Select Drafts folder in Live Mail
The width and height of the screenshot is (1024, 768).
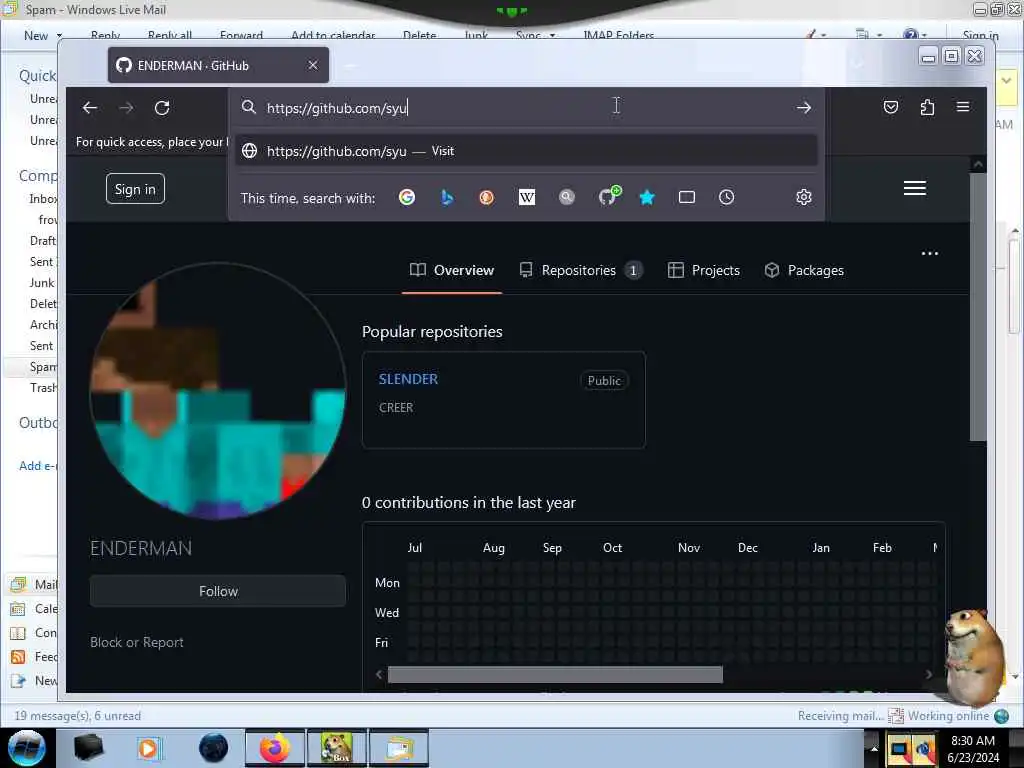[42, 241]
